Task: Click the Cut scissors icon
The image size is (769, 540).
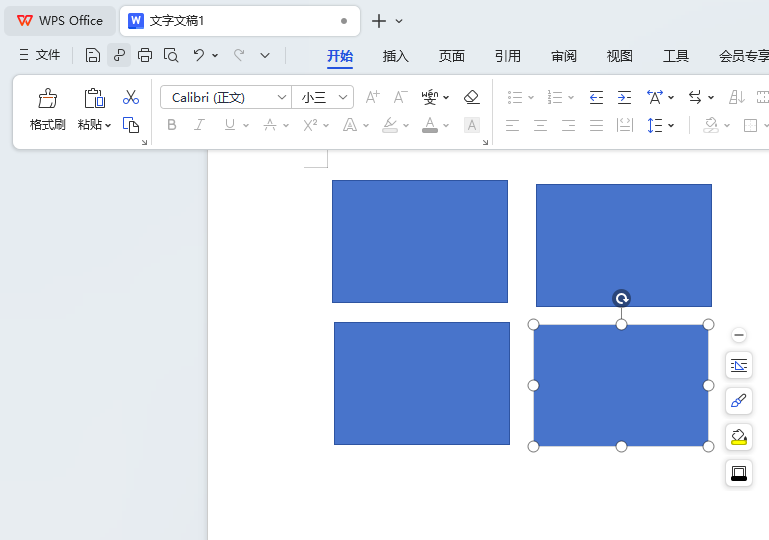Action: 131,97
